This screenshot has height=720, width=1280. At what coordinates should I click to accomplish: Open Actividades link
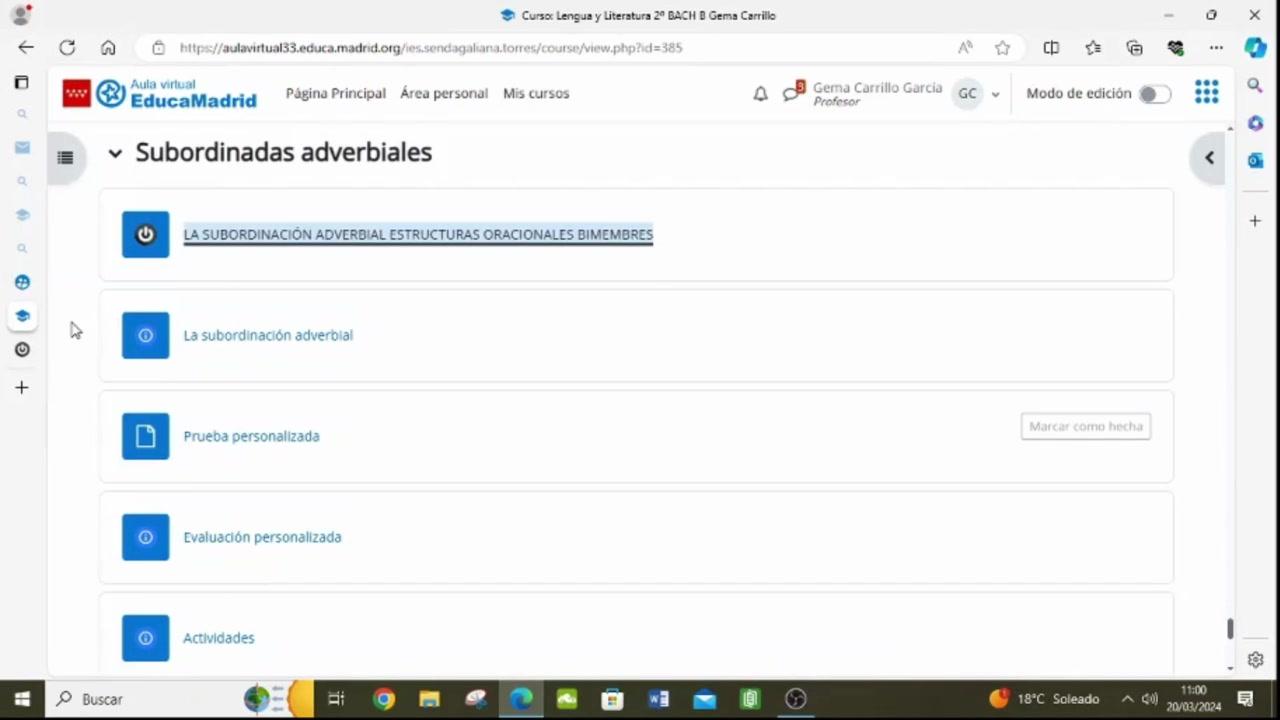[219, 638]
